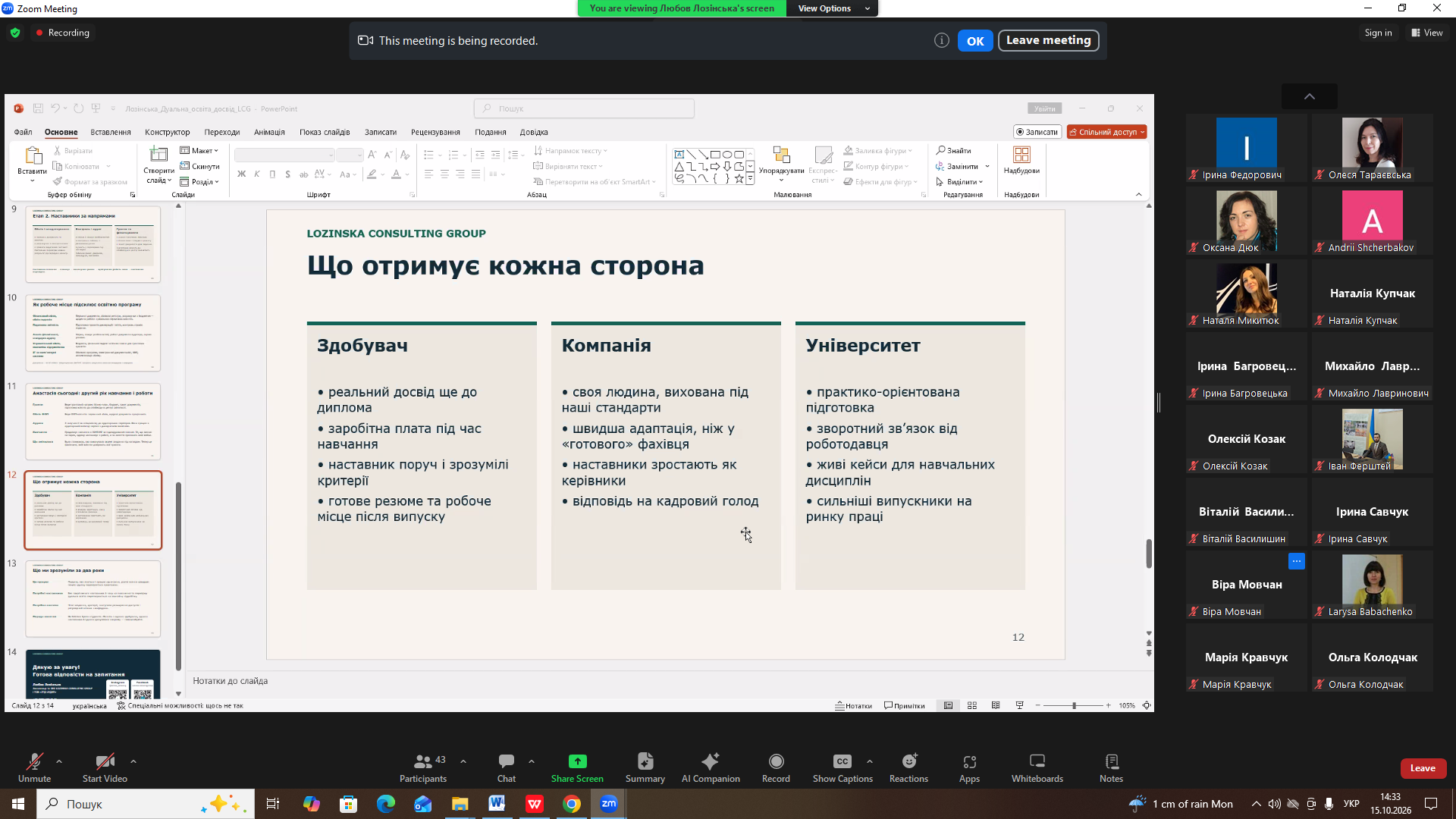Click OK on the recording notice
The width and height of the screenshot is (1456, 819).
(x=975, y=41)
